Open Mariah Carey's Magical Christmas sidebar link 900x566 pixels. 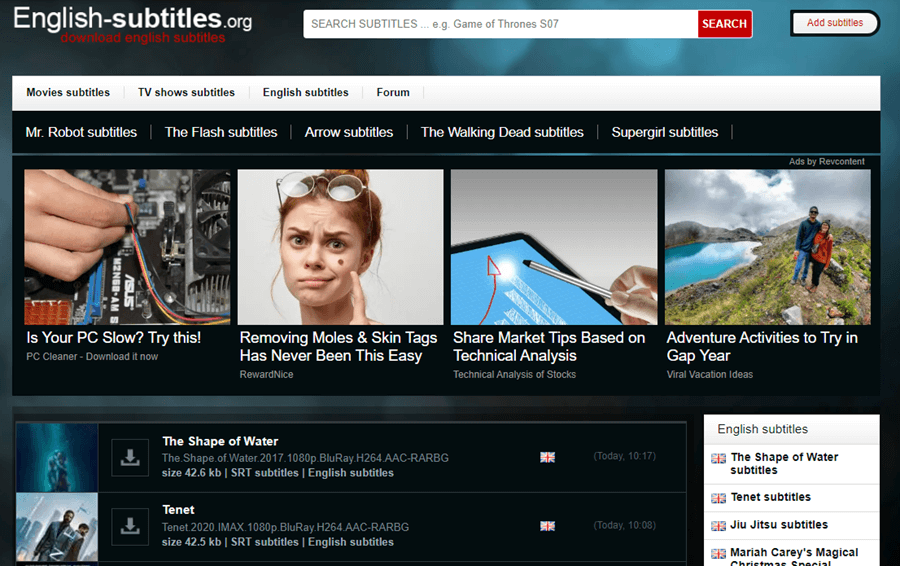(x=794, y=557)
